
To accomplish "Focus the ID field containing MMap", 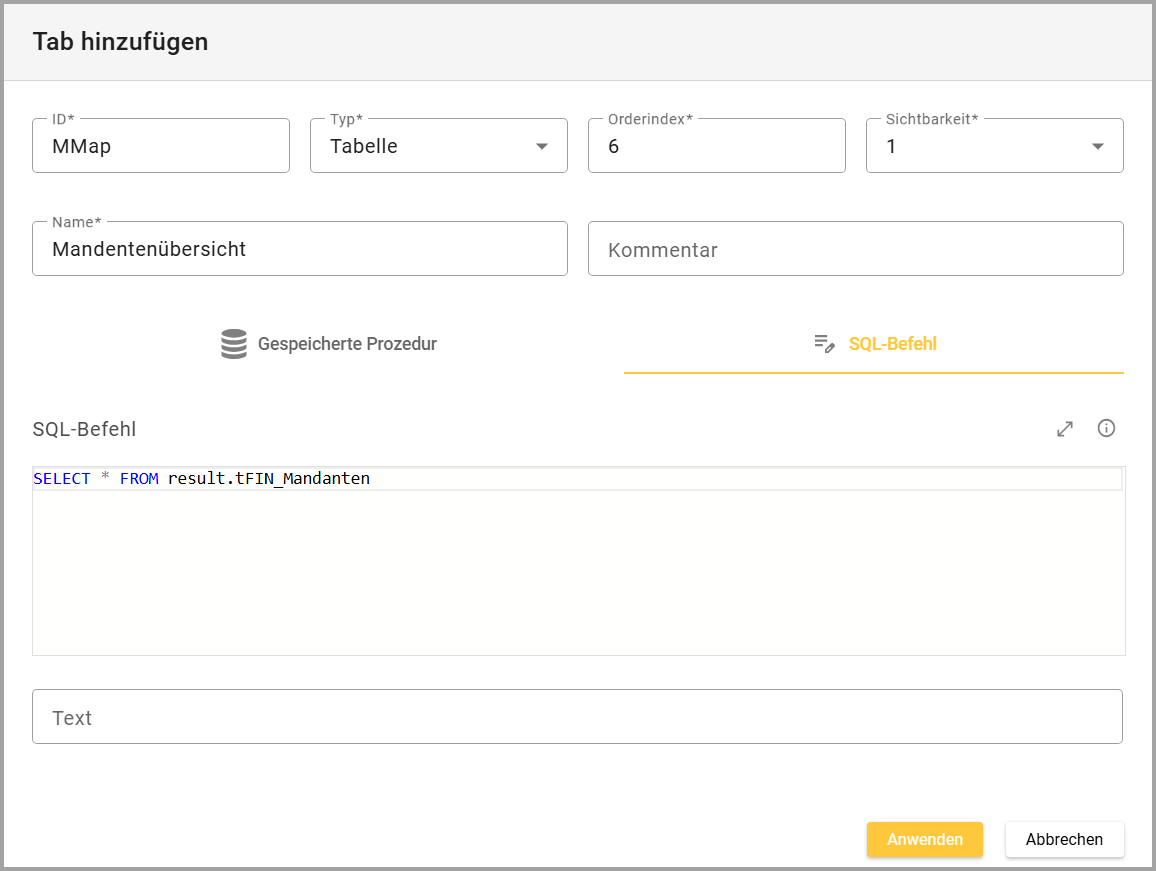I will click(160, 146).
